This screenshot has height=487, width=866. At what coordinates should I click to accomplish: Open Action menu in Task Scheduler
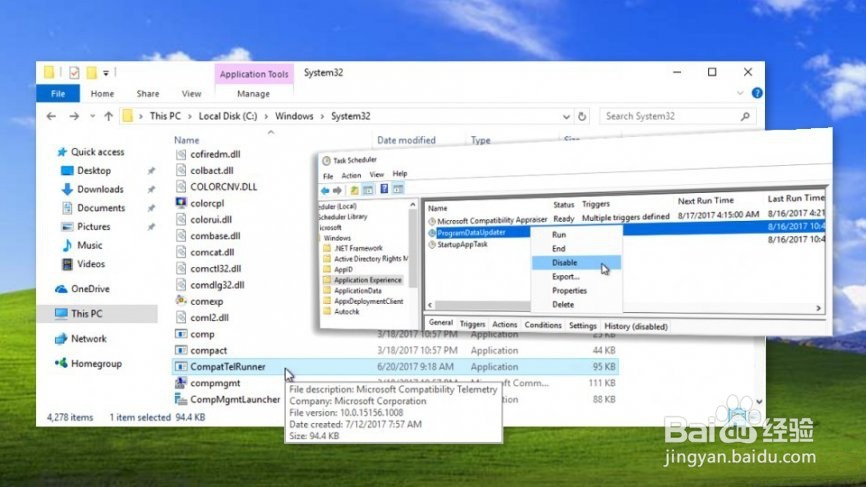pyautogui.click(x=351, y=176)
